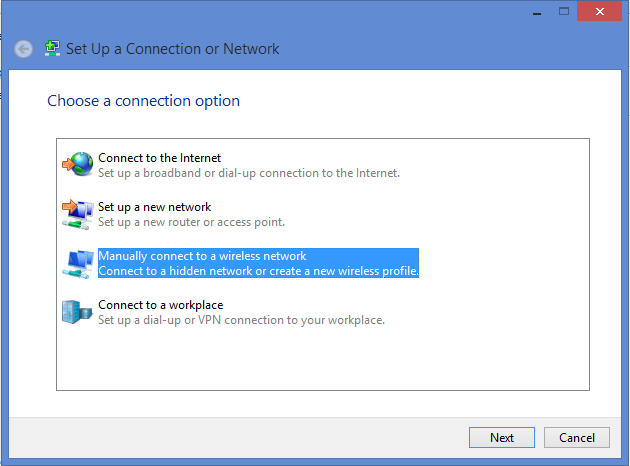This screenshot has height=466, width=630.
Task: Minimize the connection wizard window
Action: [537, 12]
